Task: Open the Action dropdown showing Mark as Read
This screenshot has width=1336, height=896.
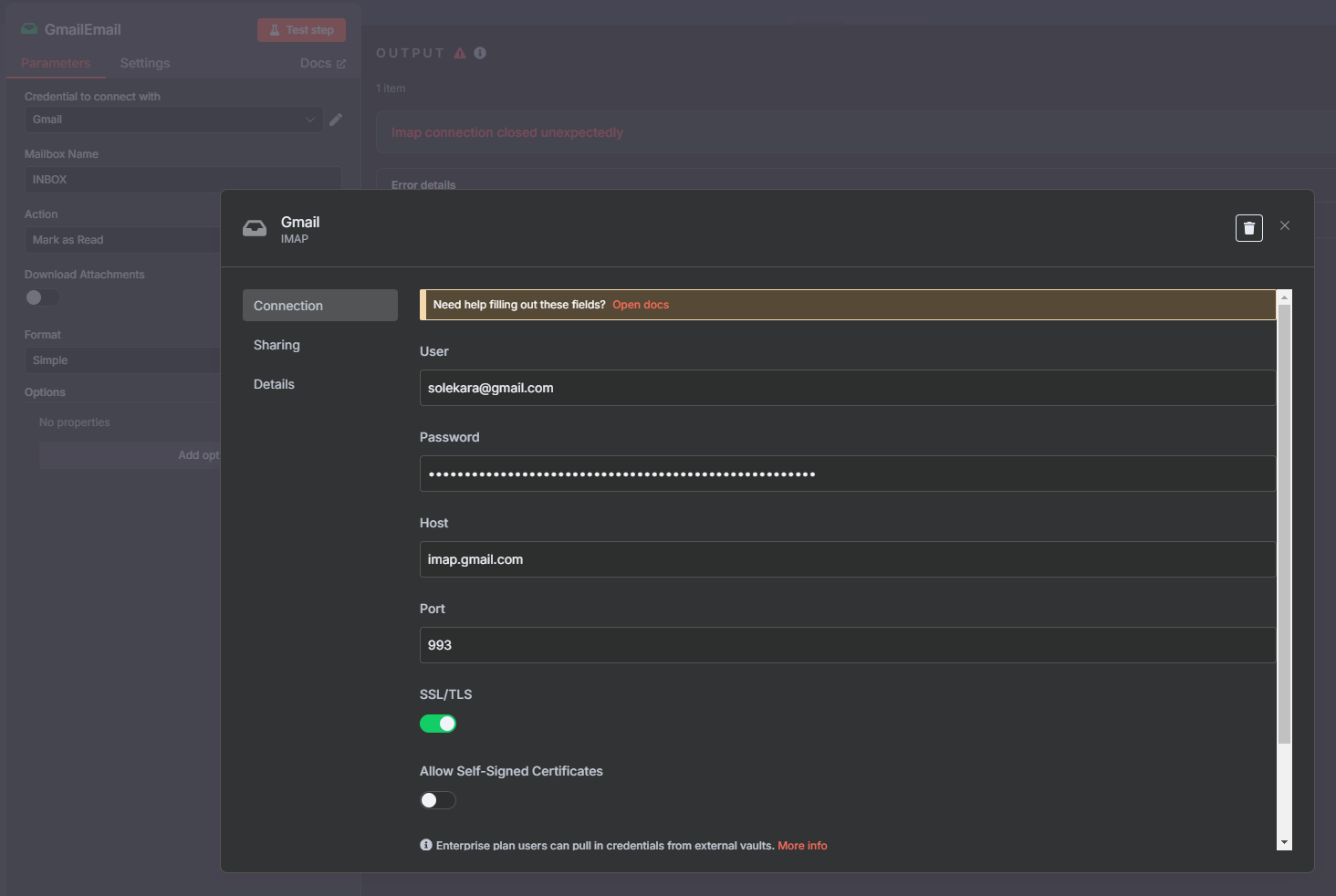Action: 122,240
